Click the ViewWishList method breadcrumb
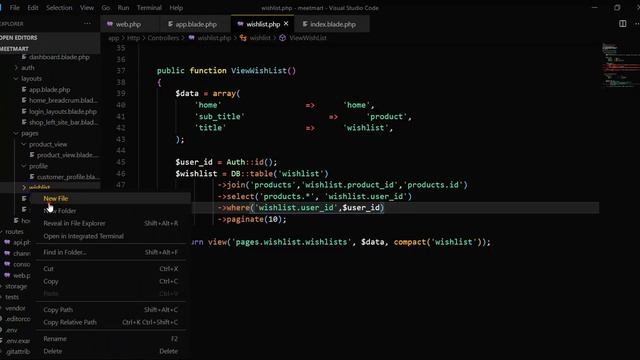Image resolution: width=640 pixels, height=360 pixels. point(308,38)
